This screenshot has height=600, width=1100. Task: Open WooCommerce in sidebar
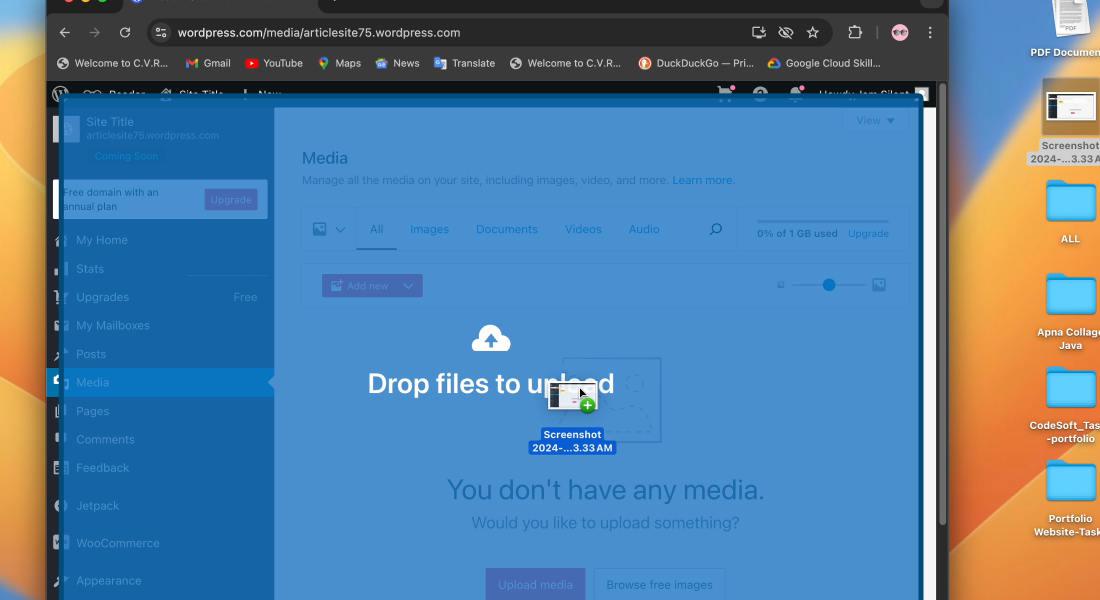(117, 543)
